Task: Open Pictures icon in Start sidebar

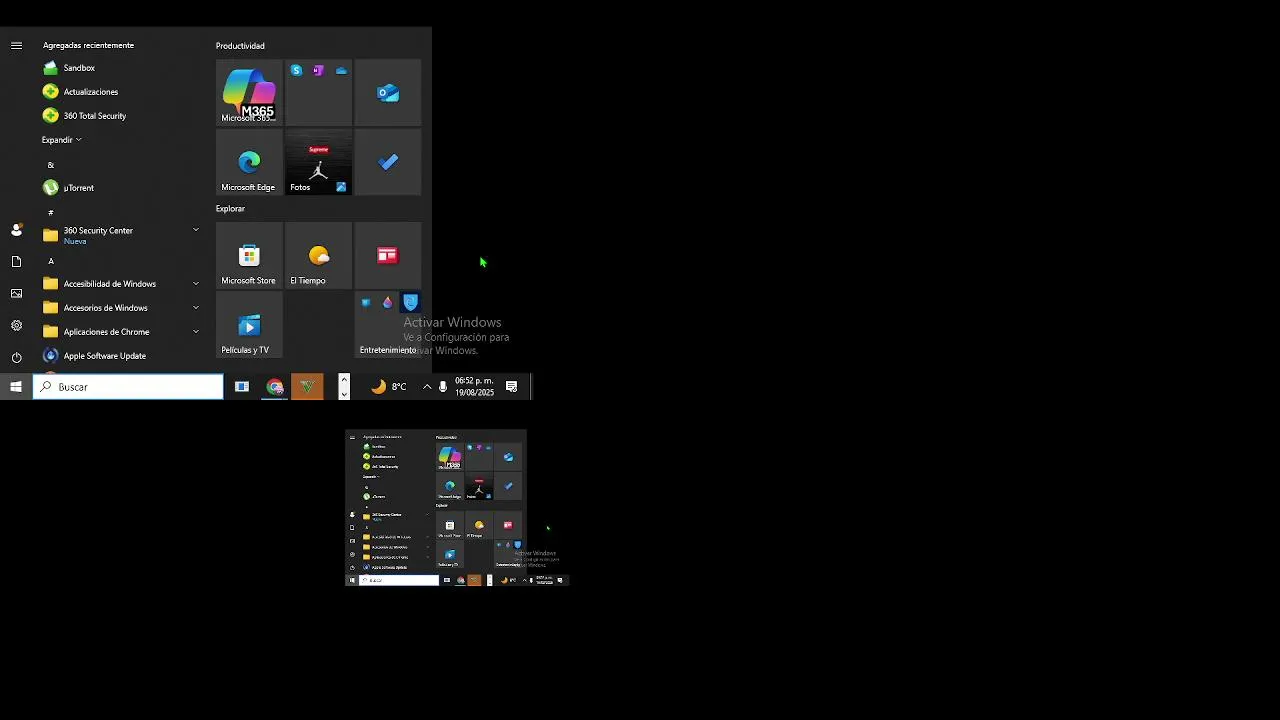Action: click(x=16, y=294)
